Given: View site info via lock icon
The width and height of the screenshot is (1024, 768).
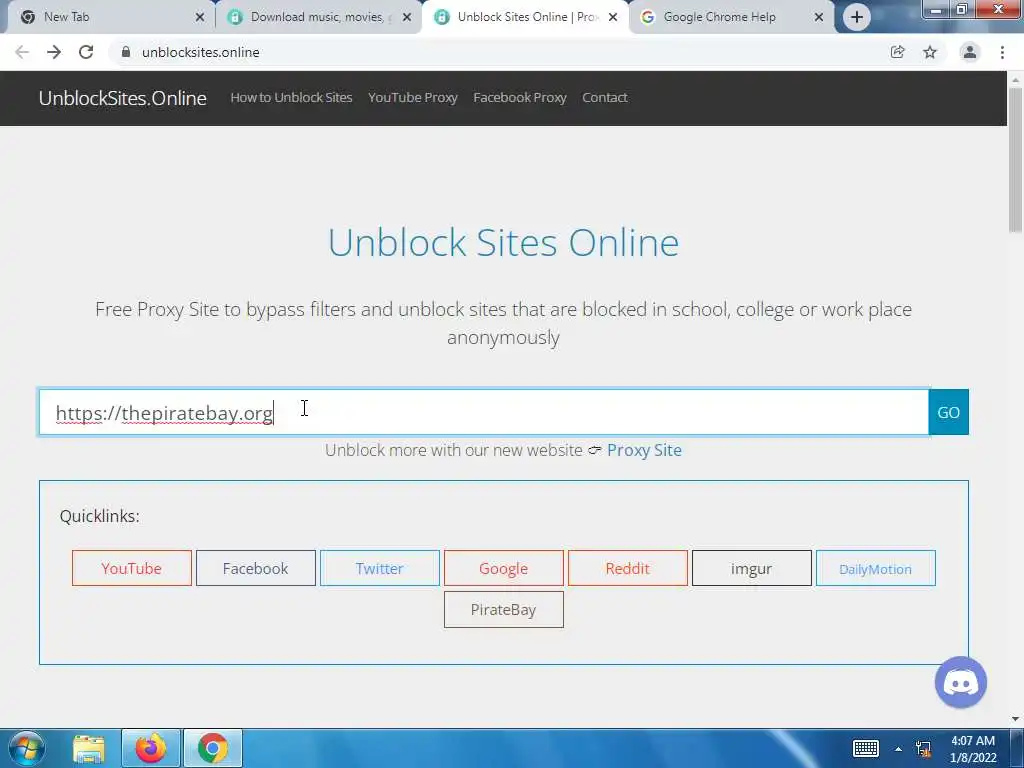Looking at the screenshot, I should (x=126, y=52).
